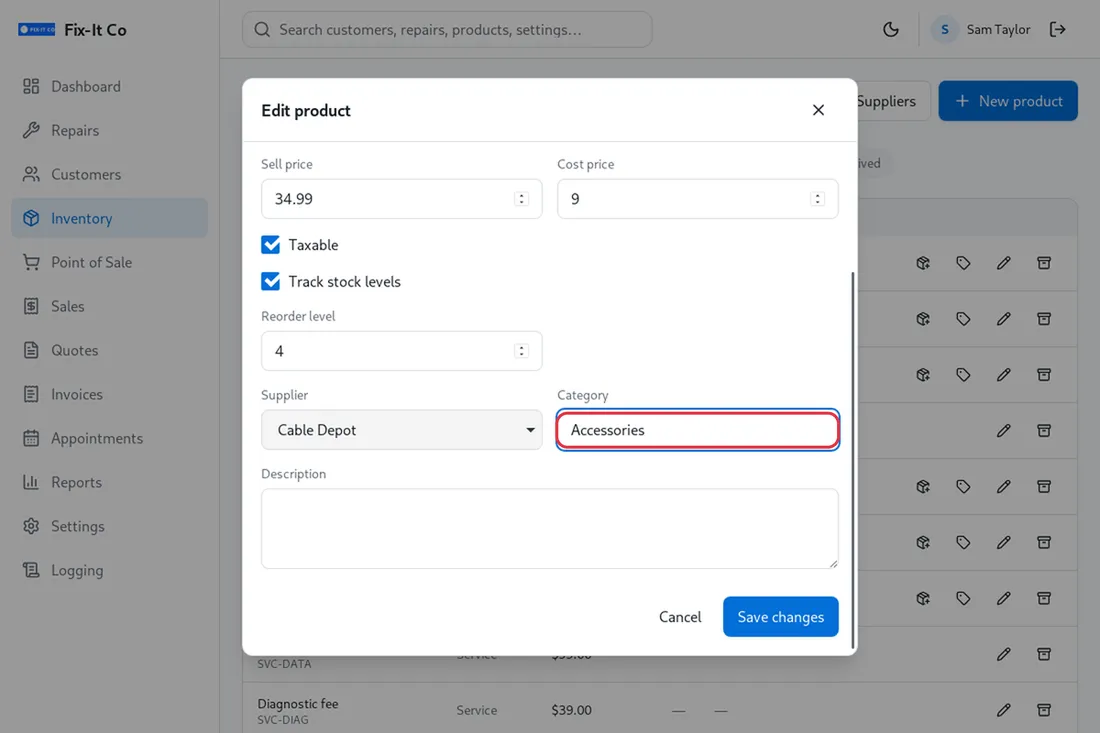Click the Sam Taylor user name

[998, 29]
